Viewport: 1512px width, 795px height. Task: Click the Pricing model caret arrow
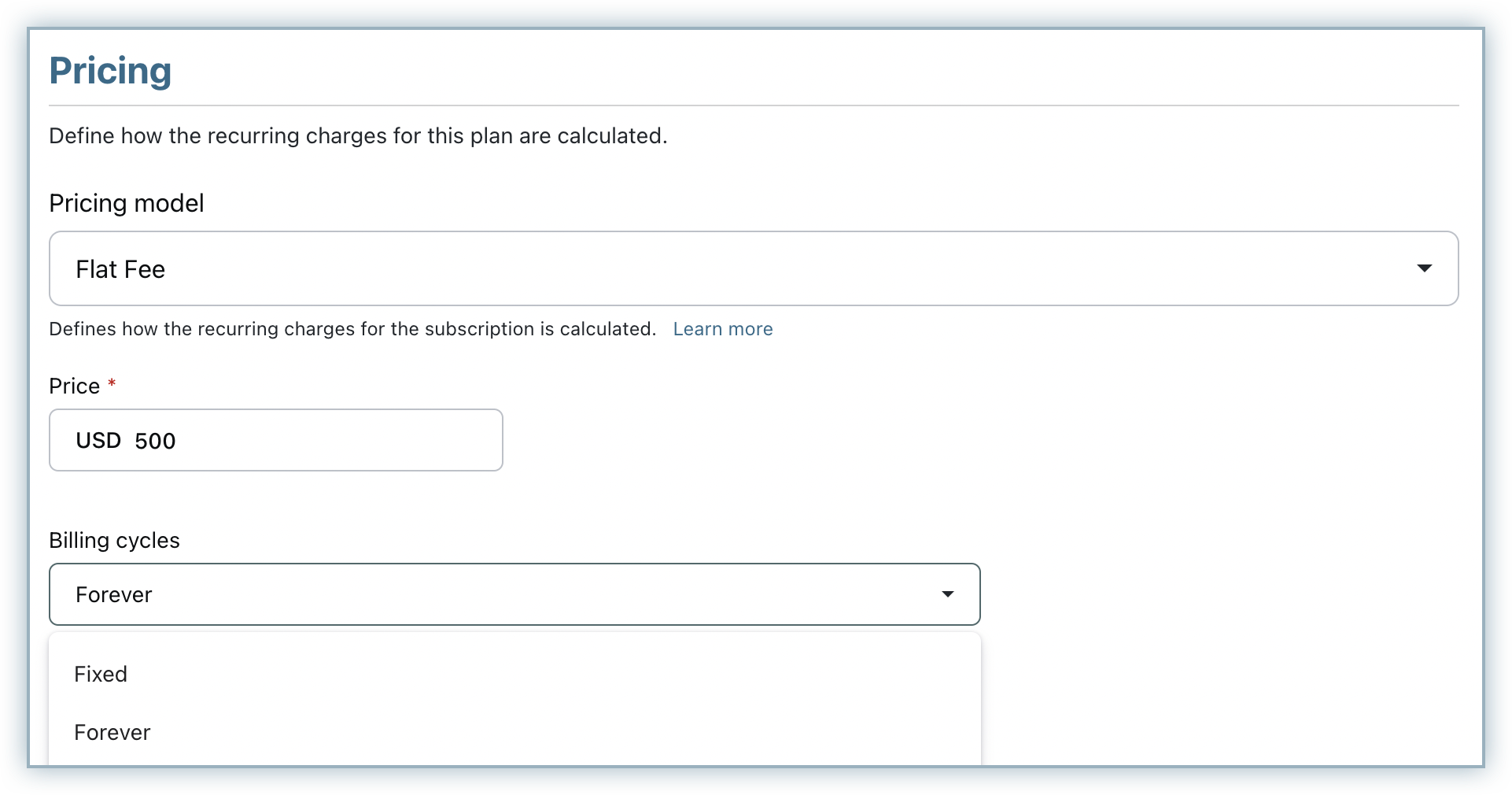[x=1423, y=268]
